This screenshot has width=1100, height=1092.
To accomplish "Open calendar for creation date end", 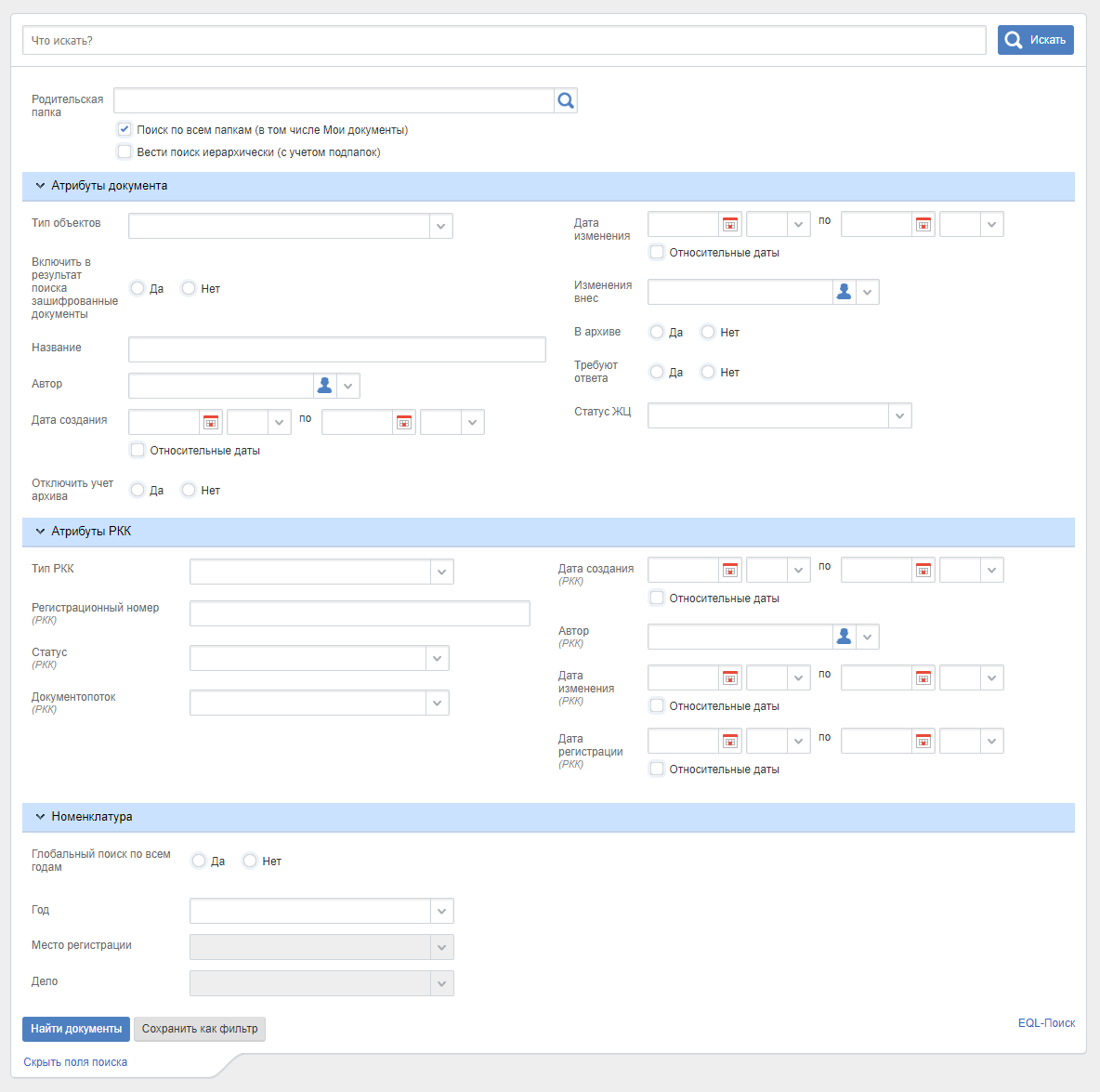I will tap(404, 422).
